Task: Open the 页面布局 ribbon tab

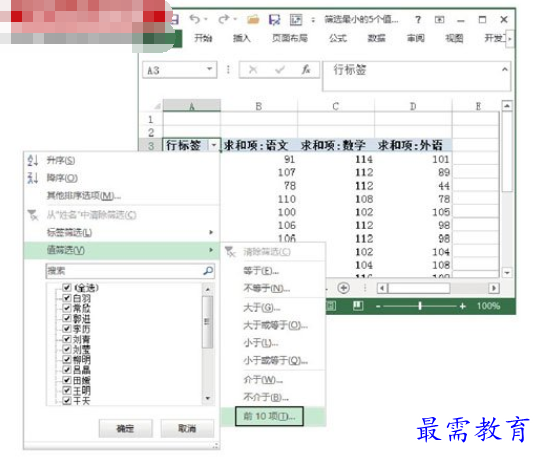Action: (x=290, y=38)
